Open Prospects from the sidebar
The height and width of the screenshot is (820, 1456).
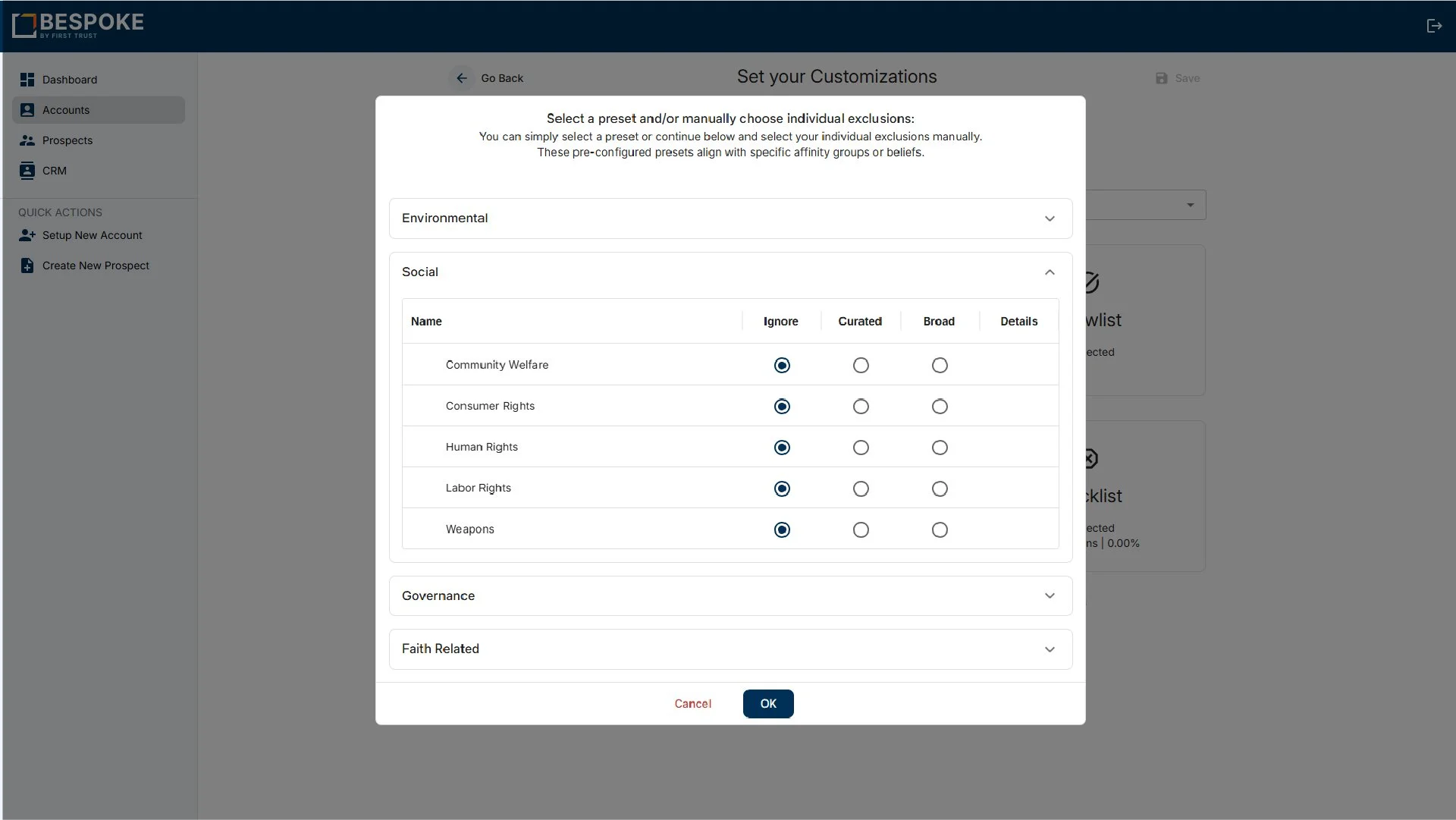(x=27, y=140)
